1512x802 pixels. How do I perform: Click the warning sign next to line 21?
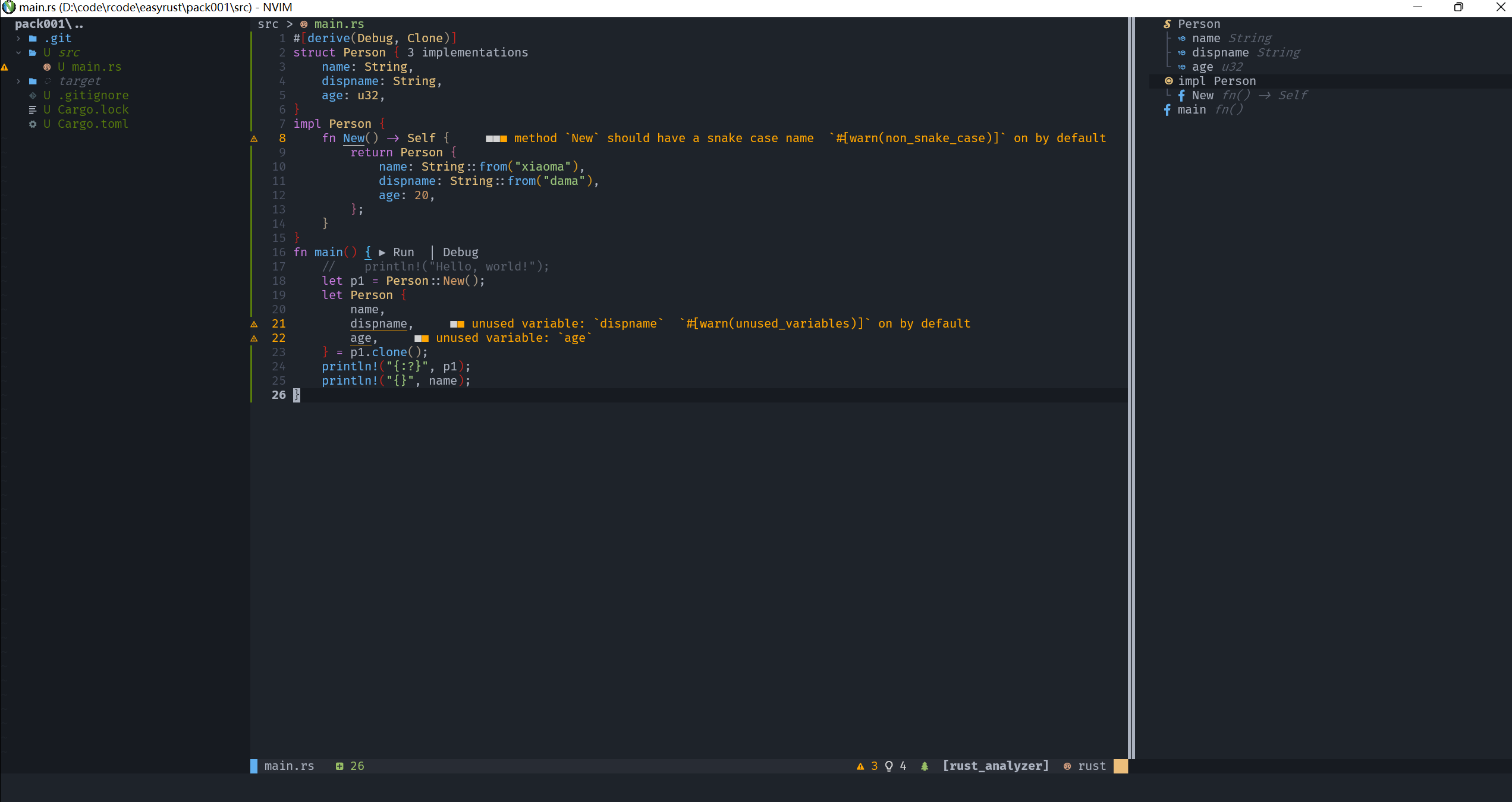[254, 324]
